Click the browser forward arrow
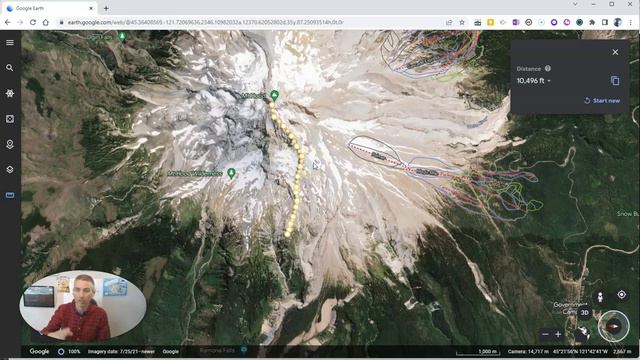The image size is (640, 360). click(x=20, y=22)
